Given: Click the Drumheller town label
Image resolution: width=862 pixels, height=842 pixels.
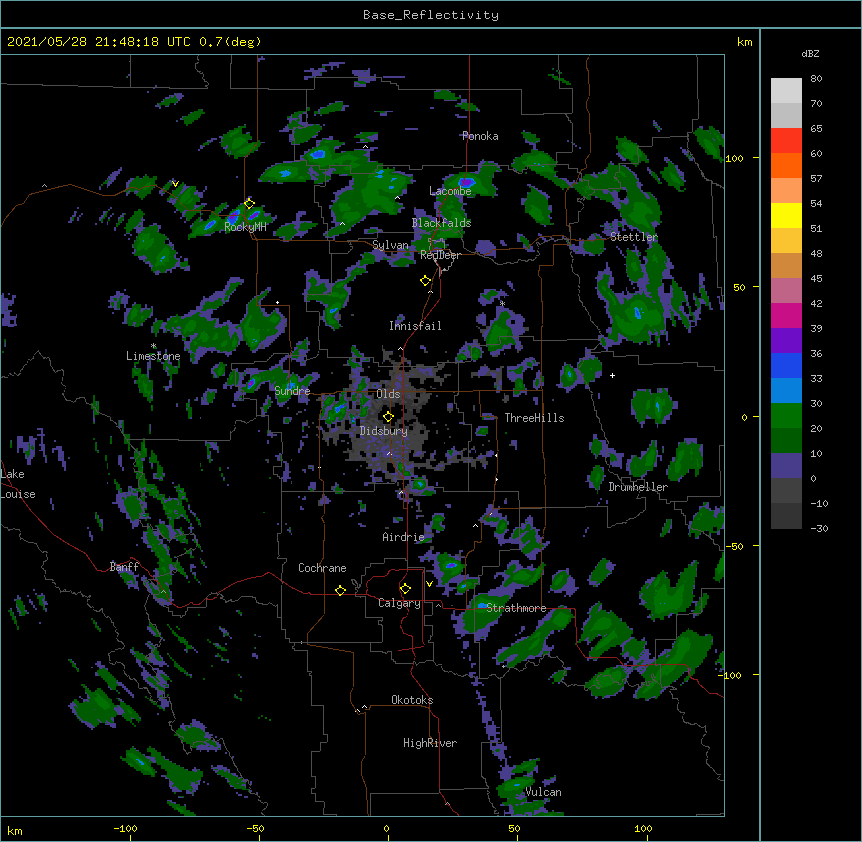Looking at the screenshot, I should click(x=638, y=487).
